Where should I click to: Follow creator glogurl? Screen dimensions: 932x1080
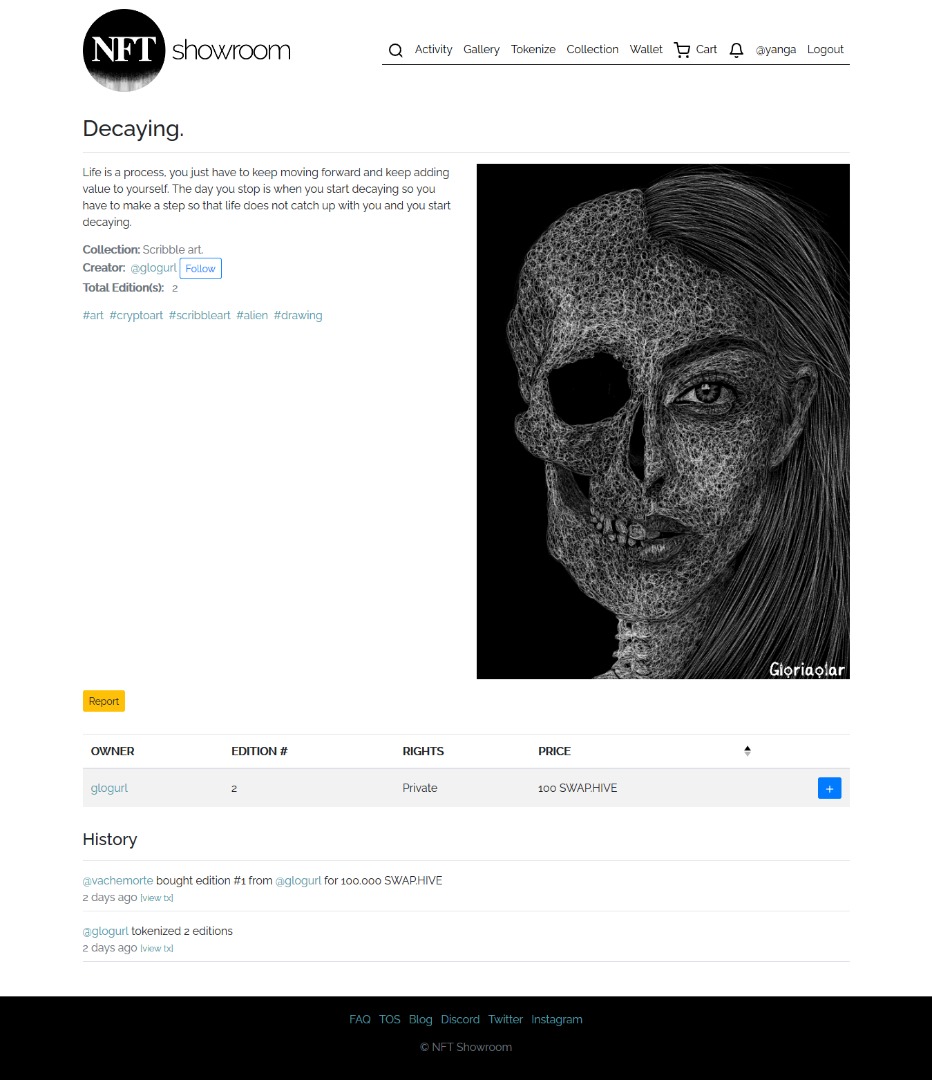pyautogui.click(x=200, y=268)
